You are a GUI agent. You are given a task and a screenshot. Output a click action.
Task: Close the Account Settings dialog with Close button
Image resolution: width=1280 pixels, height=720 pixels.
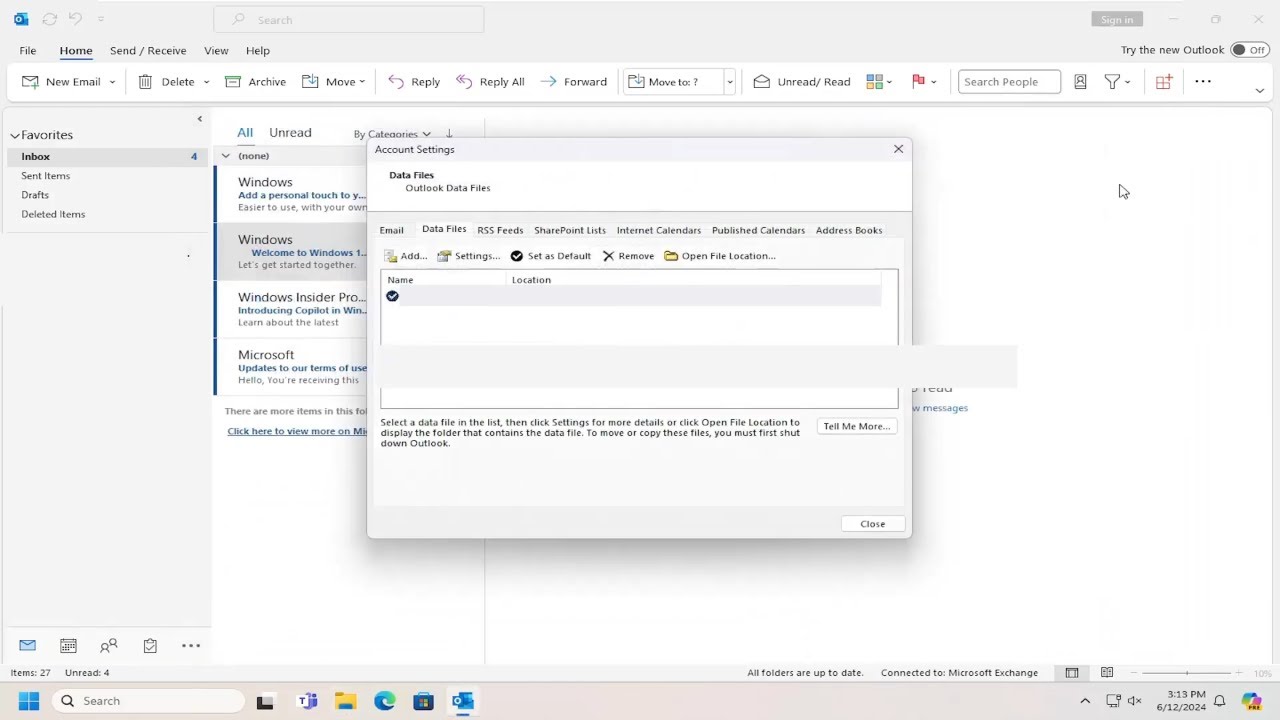pyautogui.click(x=873, y=524)
